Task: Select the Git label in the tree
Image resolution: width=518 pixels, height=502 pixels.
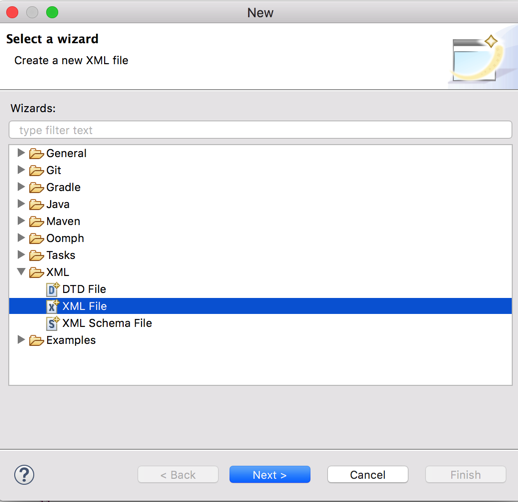Action: [54, 170]
